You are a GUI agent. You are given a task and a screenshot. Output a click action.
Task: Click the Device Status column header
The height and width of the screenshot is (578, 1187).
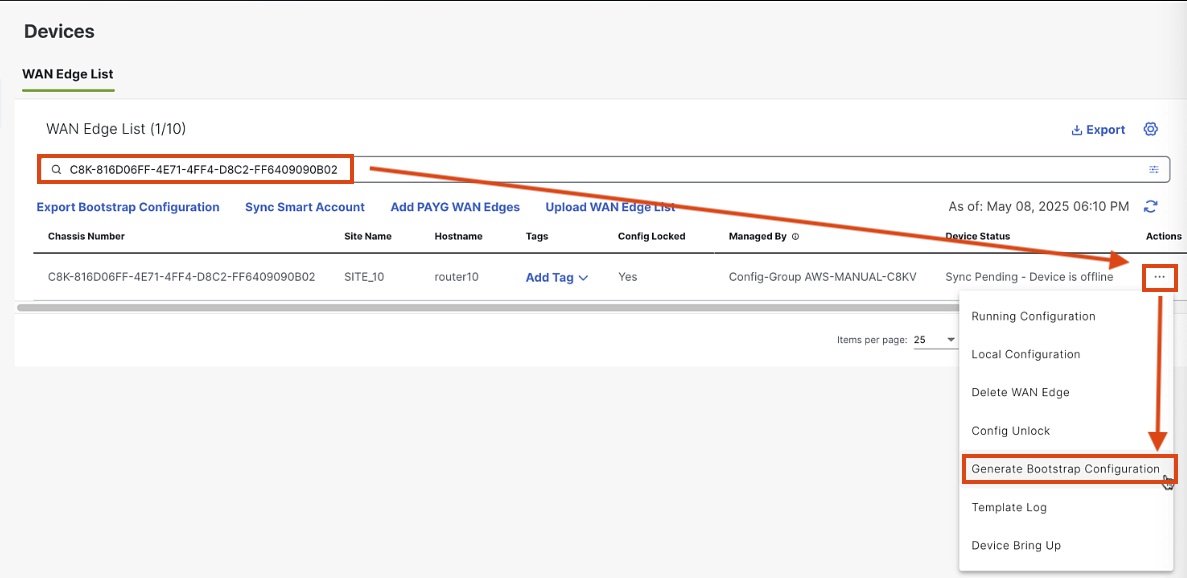tap(977, 236)
